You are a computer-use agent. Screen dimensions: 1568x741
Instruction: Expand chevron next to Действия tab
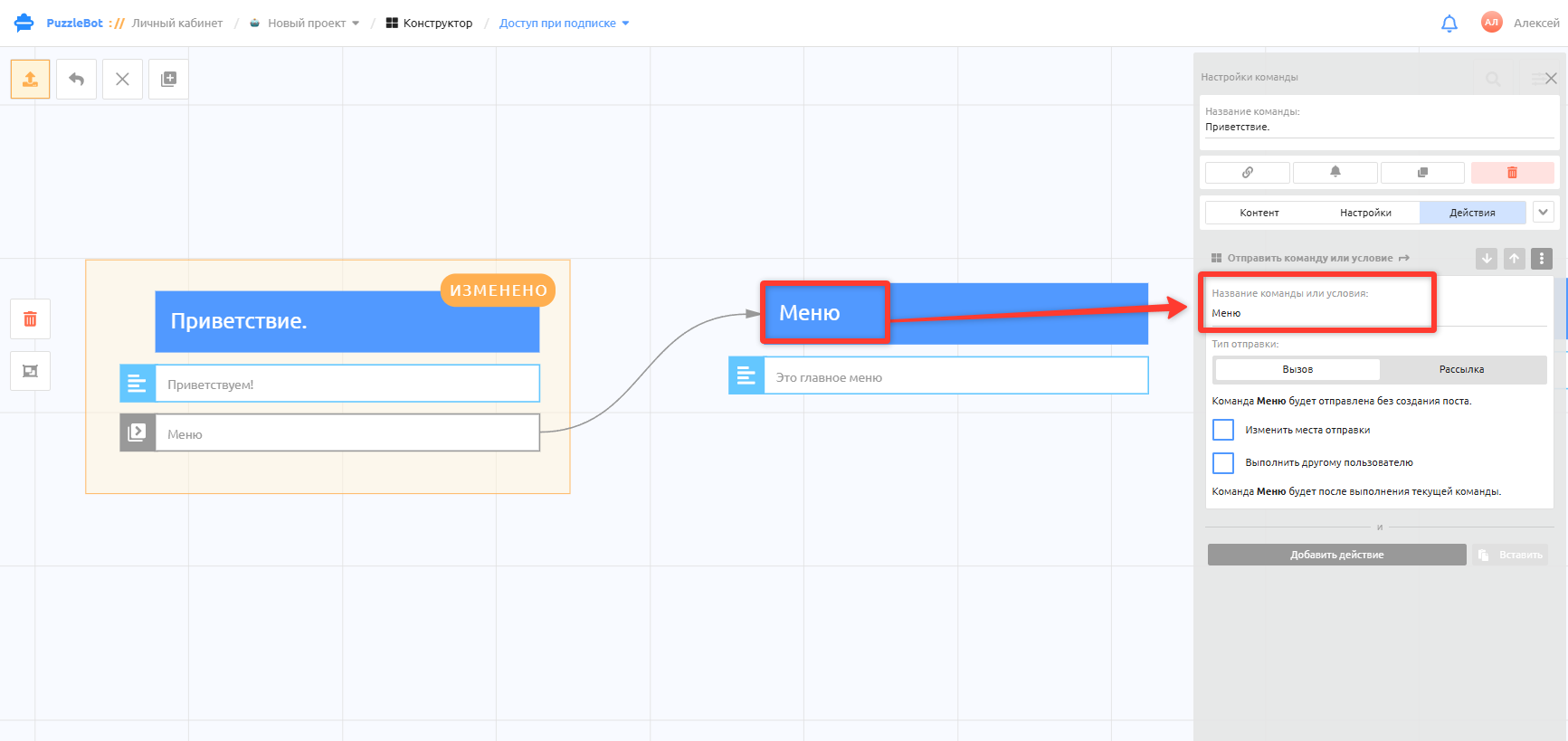coord(1543,212)
